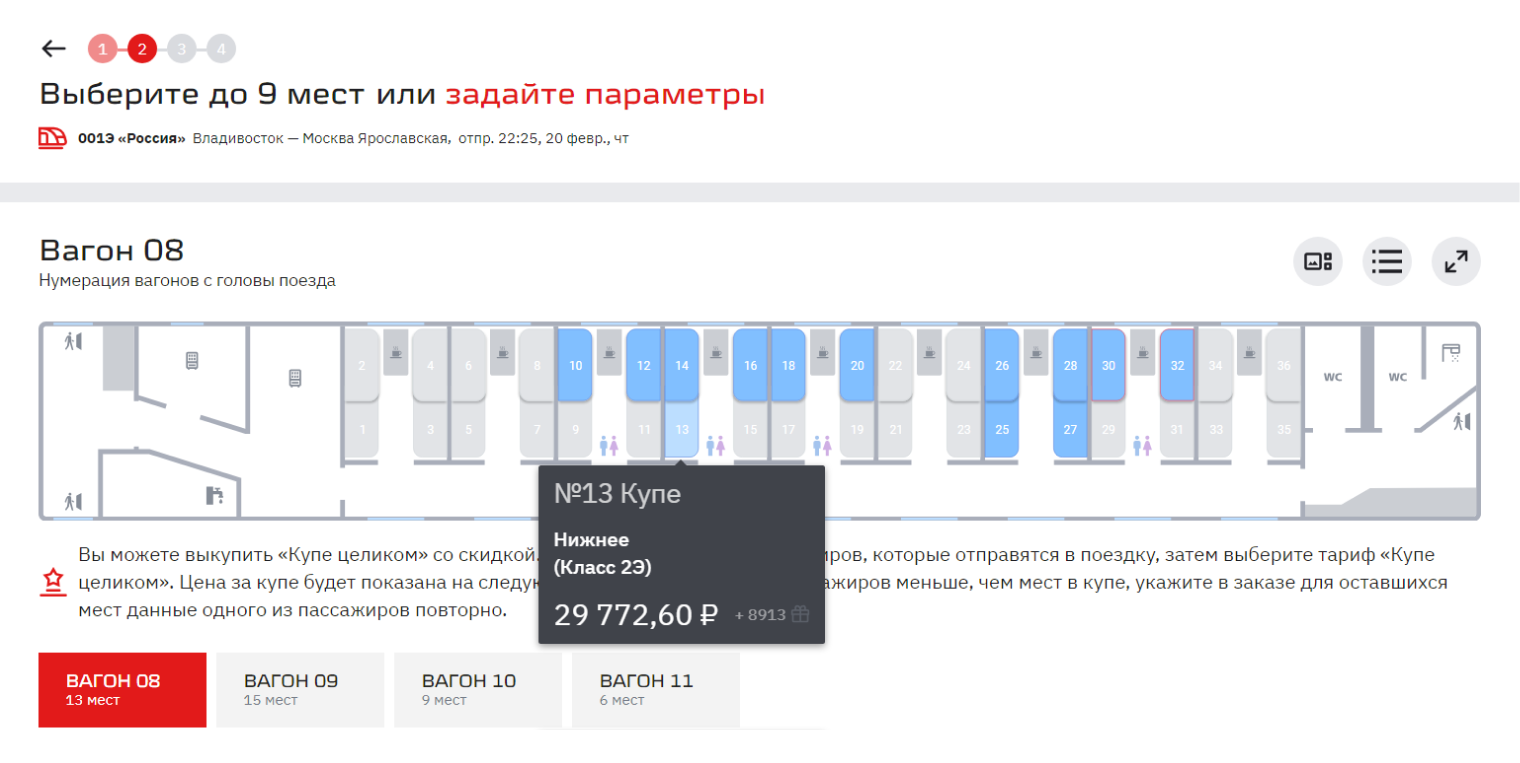The height and width of the screenshot is (763, 1520).
Task: Click the table icon between seats 22 and 24
Action: 929,352
